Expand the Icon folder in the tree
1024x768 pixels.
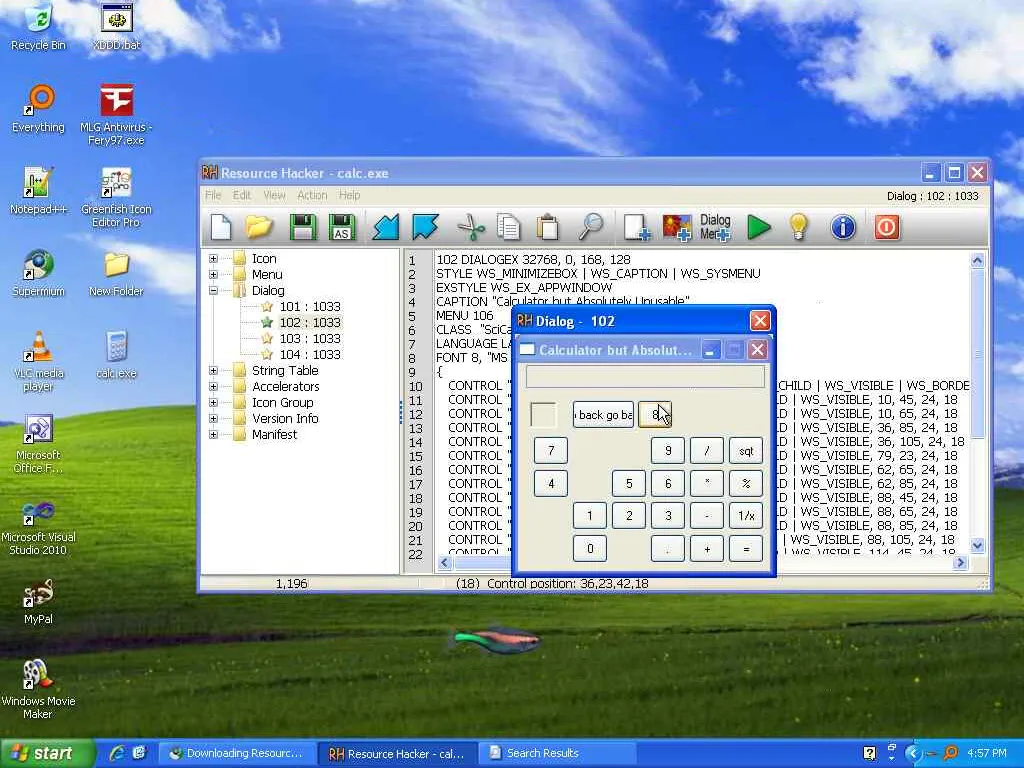[213, 259]
